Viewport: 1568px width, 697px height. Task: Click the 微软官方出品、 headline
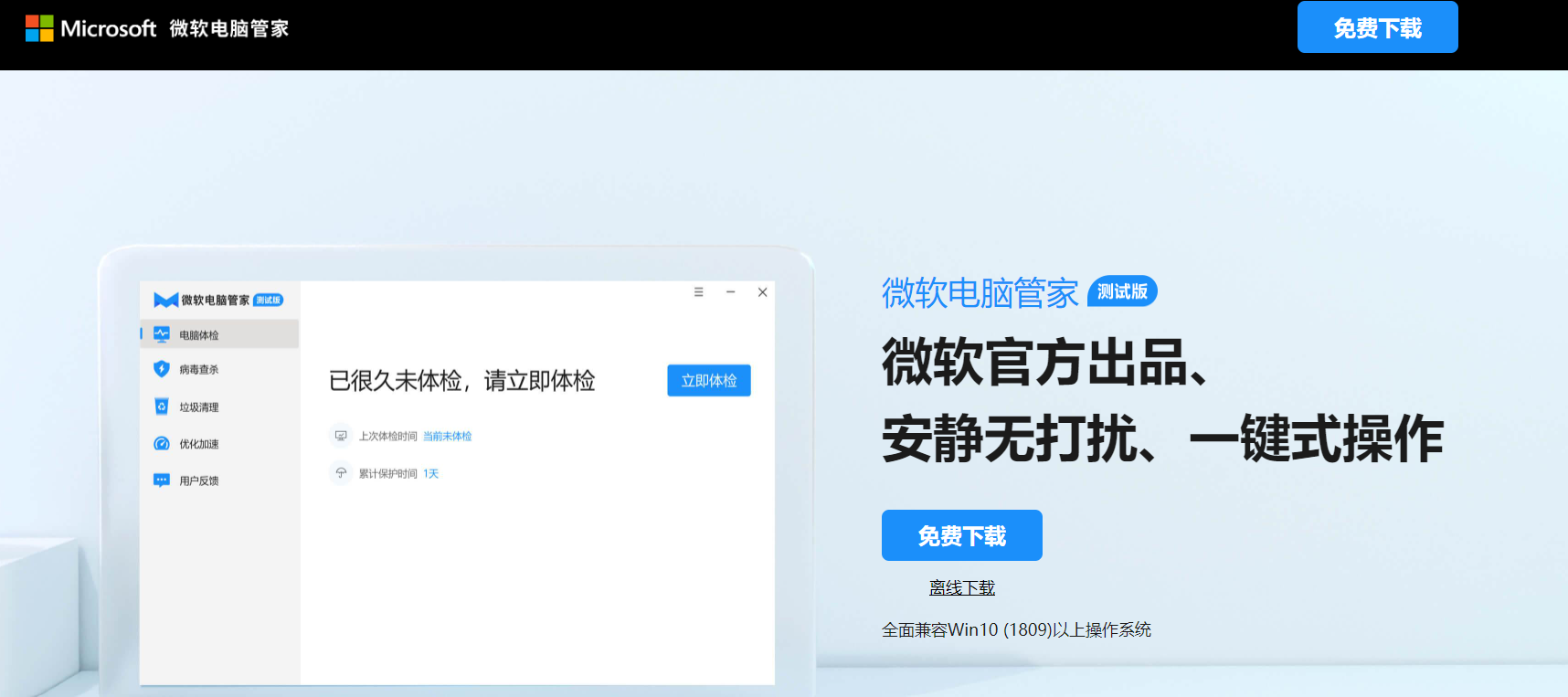pos(1045,362)
